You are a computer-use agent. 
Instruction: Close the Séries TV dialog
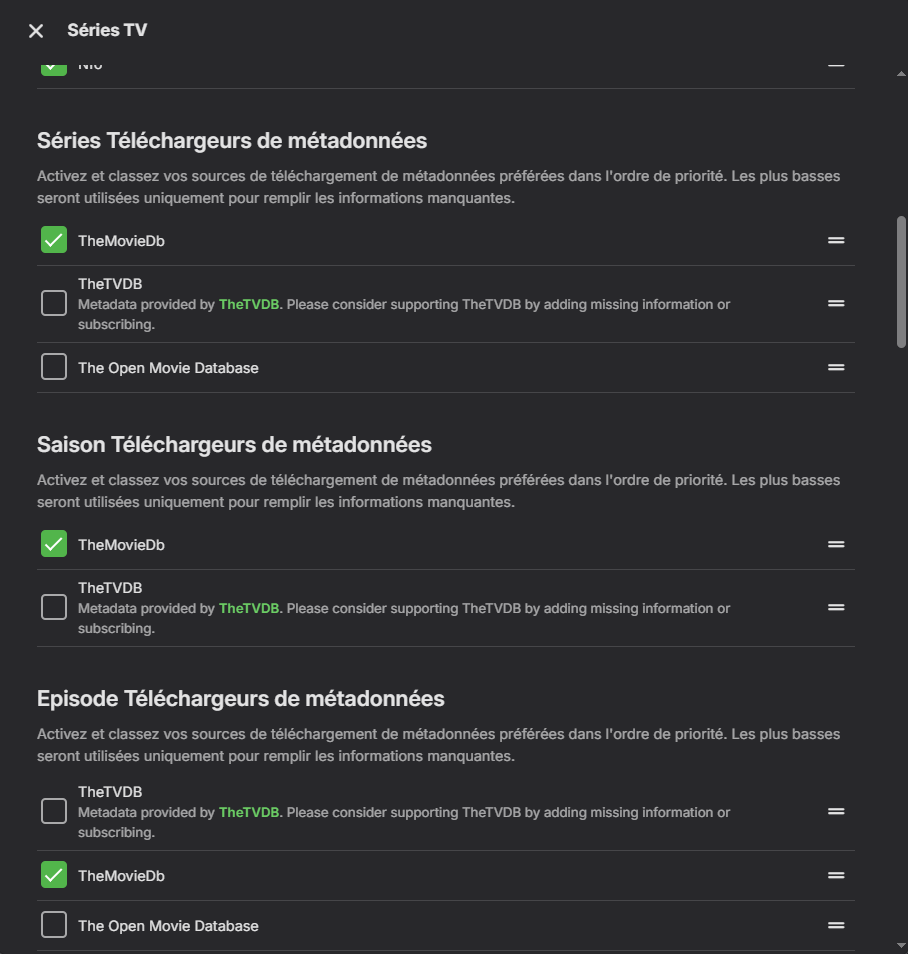[36, 31]
